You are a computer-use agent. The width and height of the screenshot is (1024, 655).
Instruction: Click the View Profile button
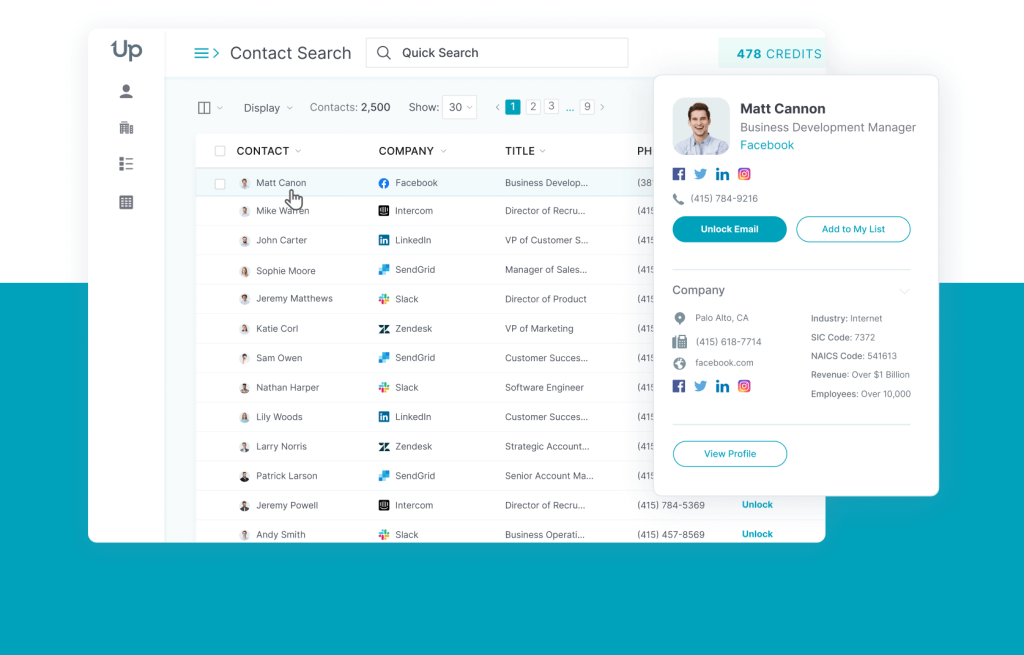pos(729,454)
